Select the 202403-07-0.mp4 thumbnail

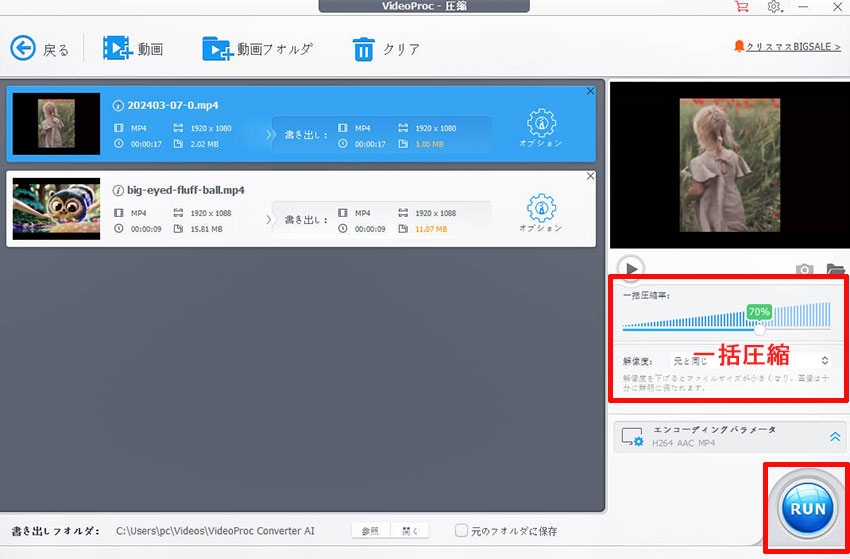pos(56,124)
